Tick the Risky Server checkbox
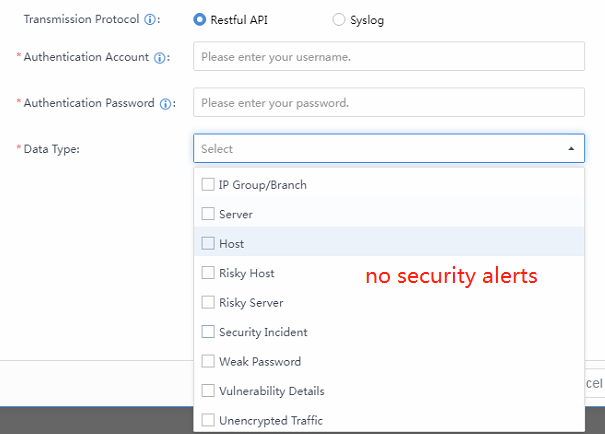The width and height of the screenshot is (605, 434). point(208,302)
